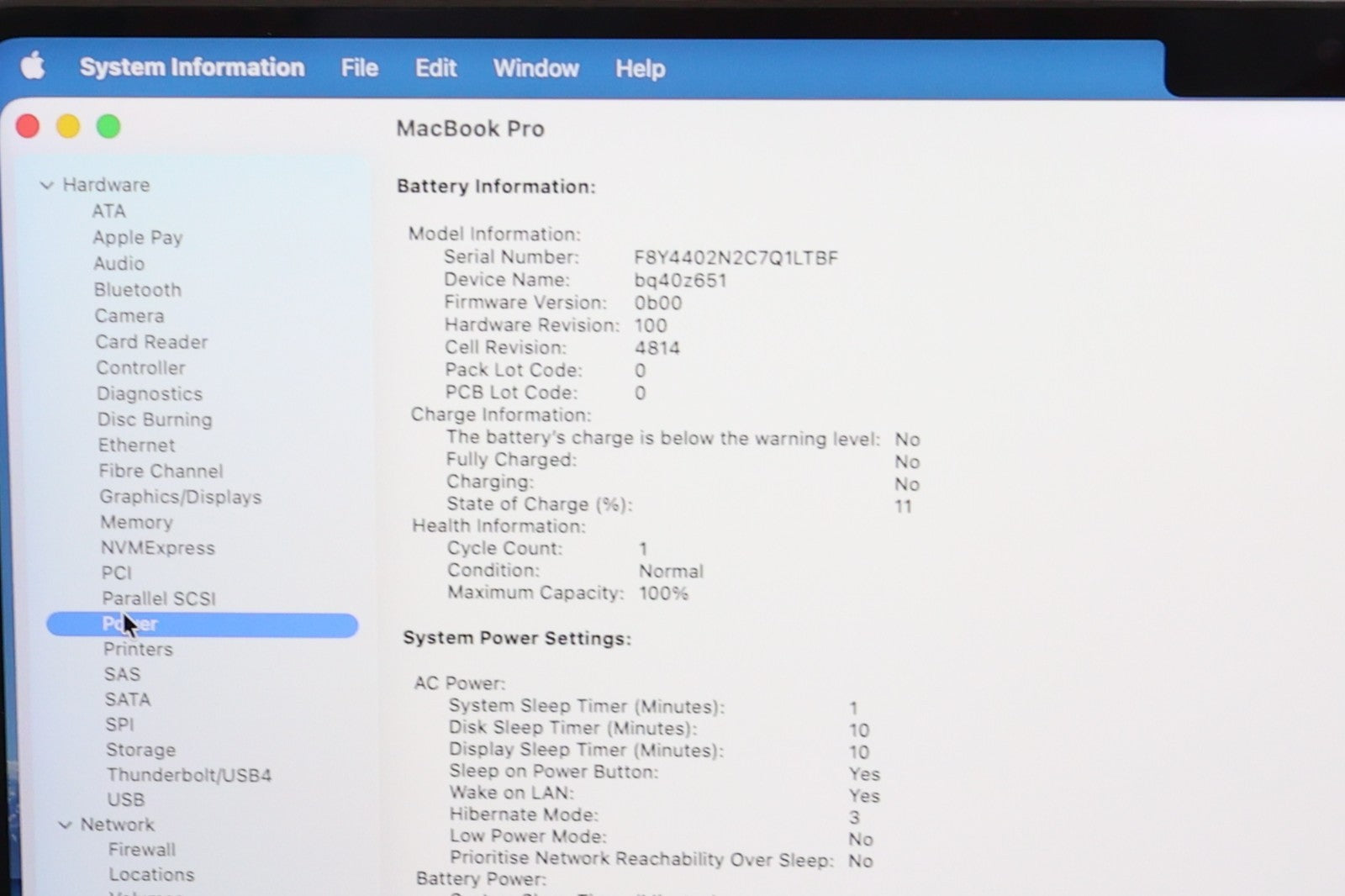Viewport: 1345px width, 896px height.
Task: Select Storage in the sidebar
Action: [140, 750]
